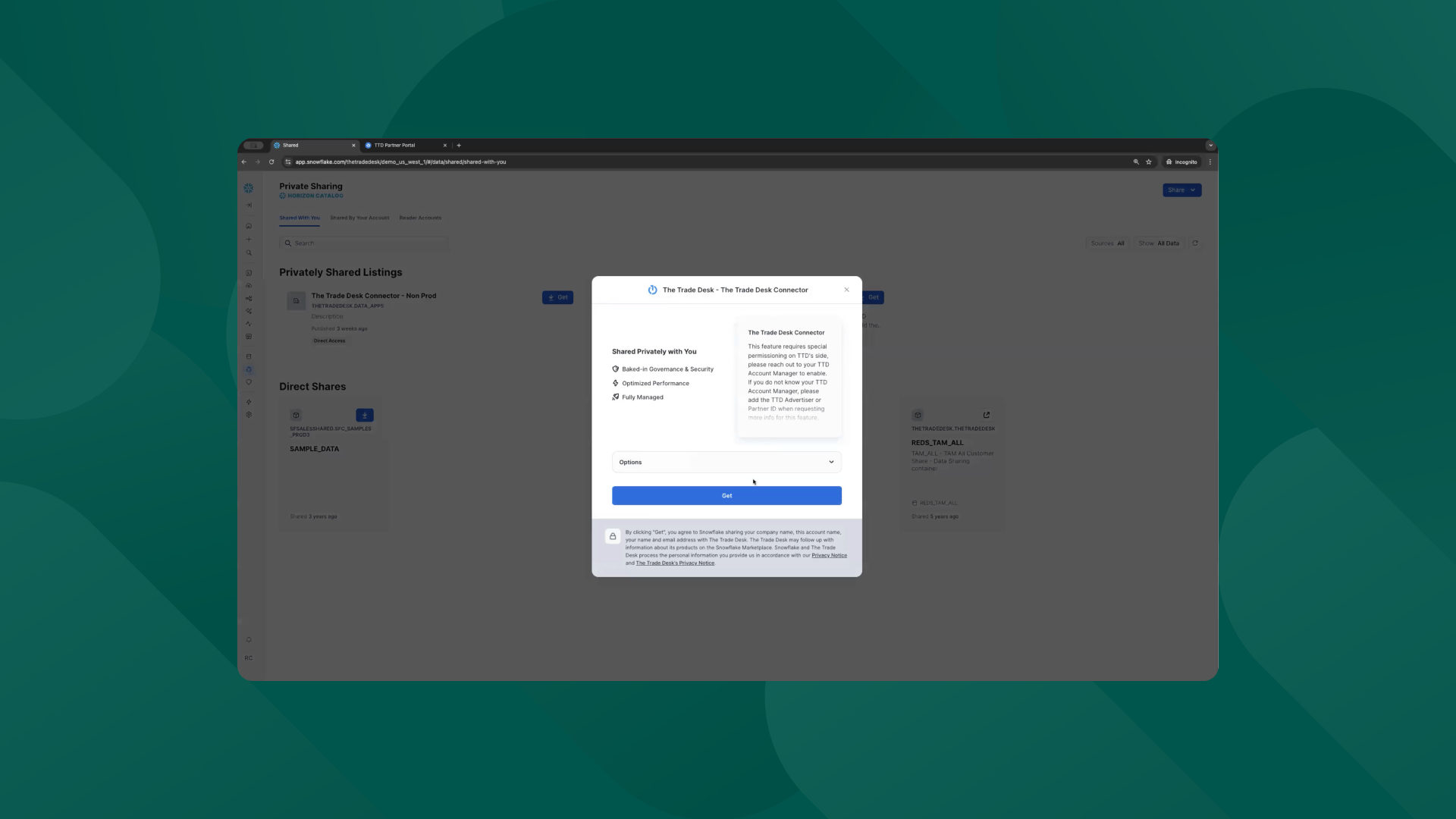Open the Share dropdown button
Image resolution: width=1456 pixels, height=819 pixels.
(1181, 190)
